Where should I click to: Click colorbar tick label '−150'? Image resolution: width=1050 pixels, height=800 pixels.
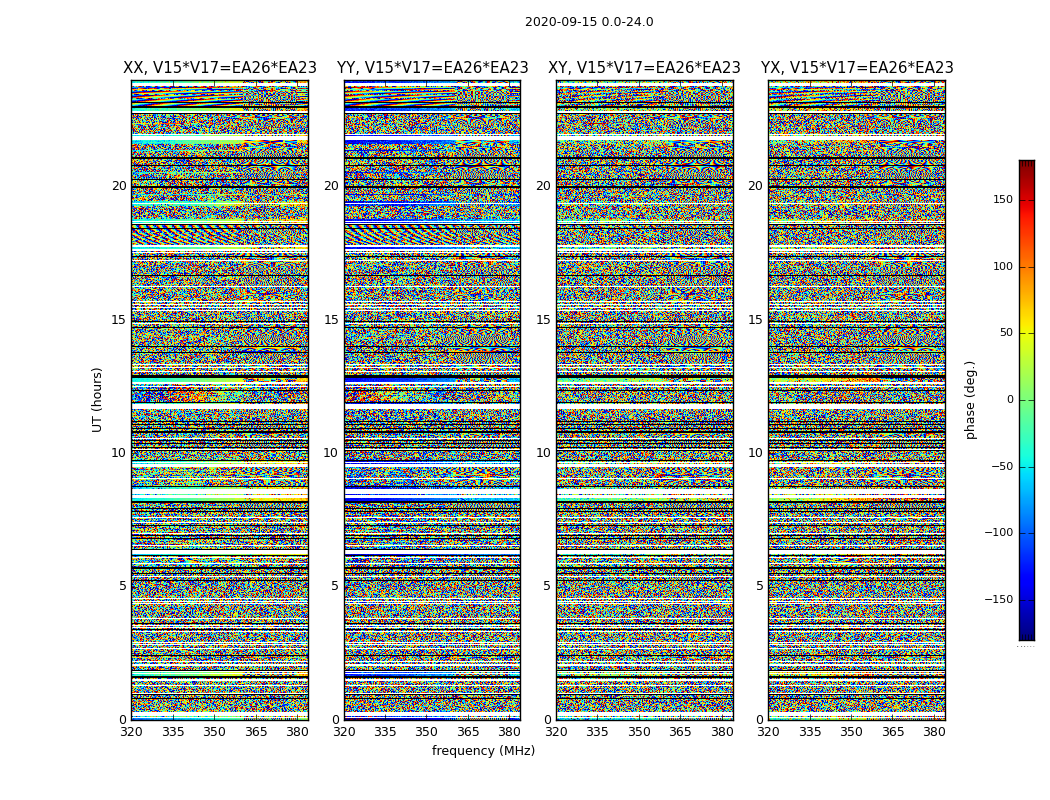[x=999, y=599]
